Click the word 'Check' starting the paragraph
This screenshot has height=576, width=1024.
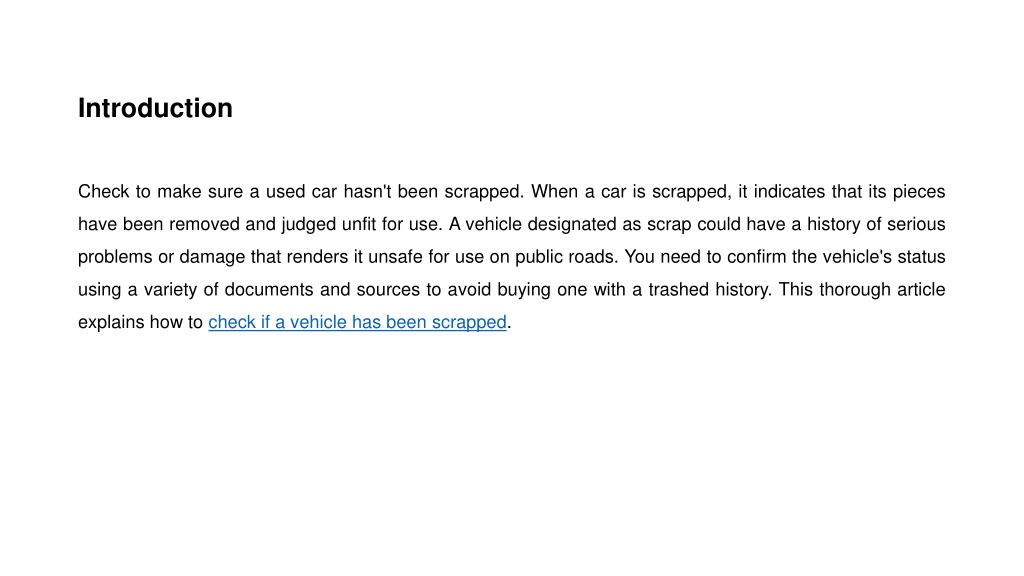coord(104,191)
